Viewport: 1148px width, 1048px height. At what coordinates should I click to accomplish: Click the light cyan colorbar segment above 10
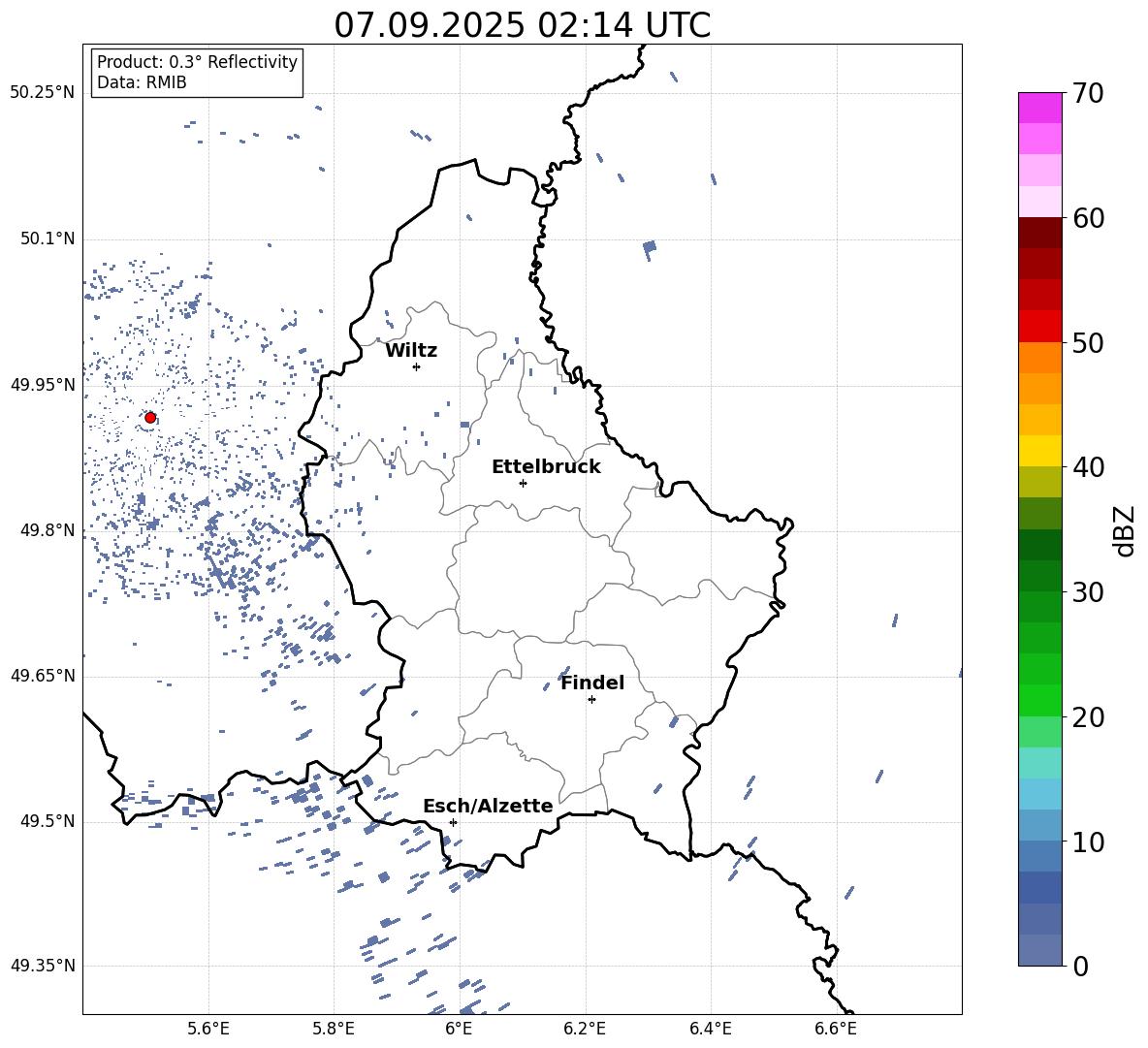[x=1040, y=794]
